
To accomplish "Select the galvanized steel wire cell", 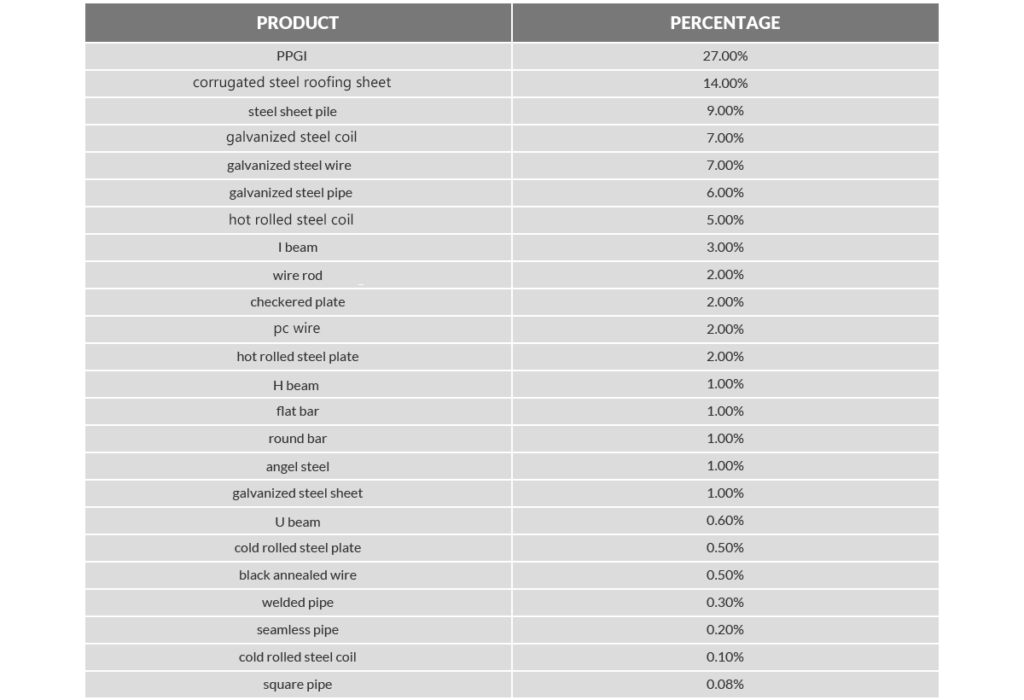I will 289,165.
